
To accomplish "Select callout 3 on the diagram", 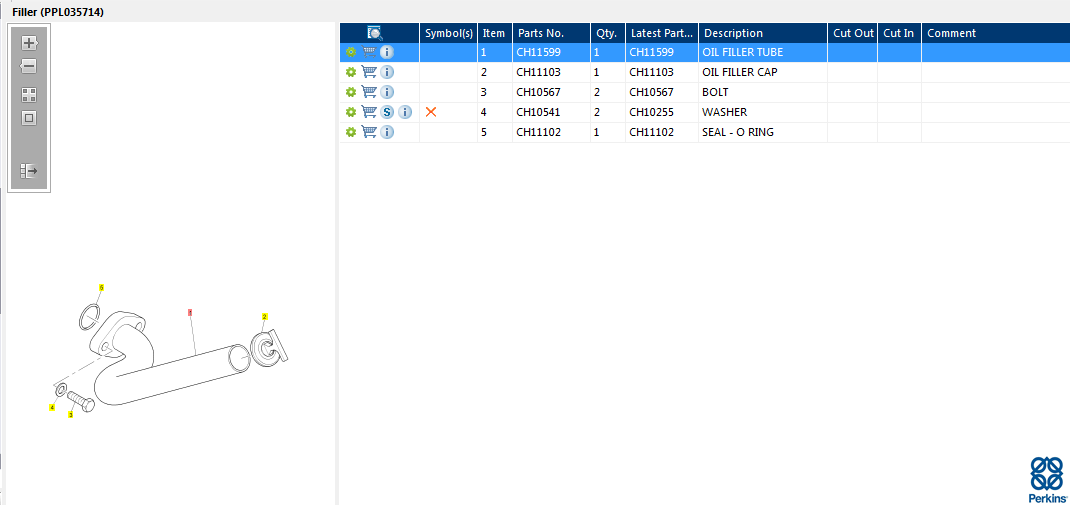I will pos(70,414).
